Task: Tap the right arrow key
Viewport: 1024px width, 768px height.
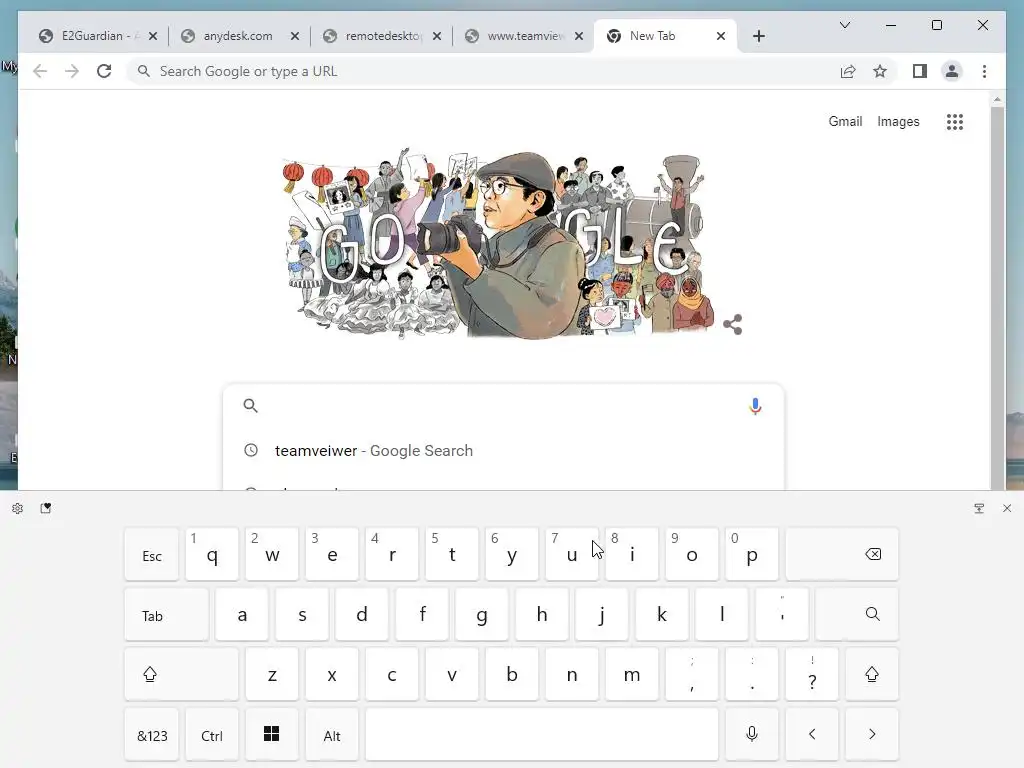Action: [x=872, y=734]
